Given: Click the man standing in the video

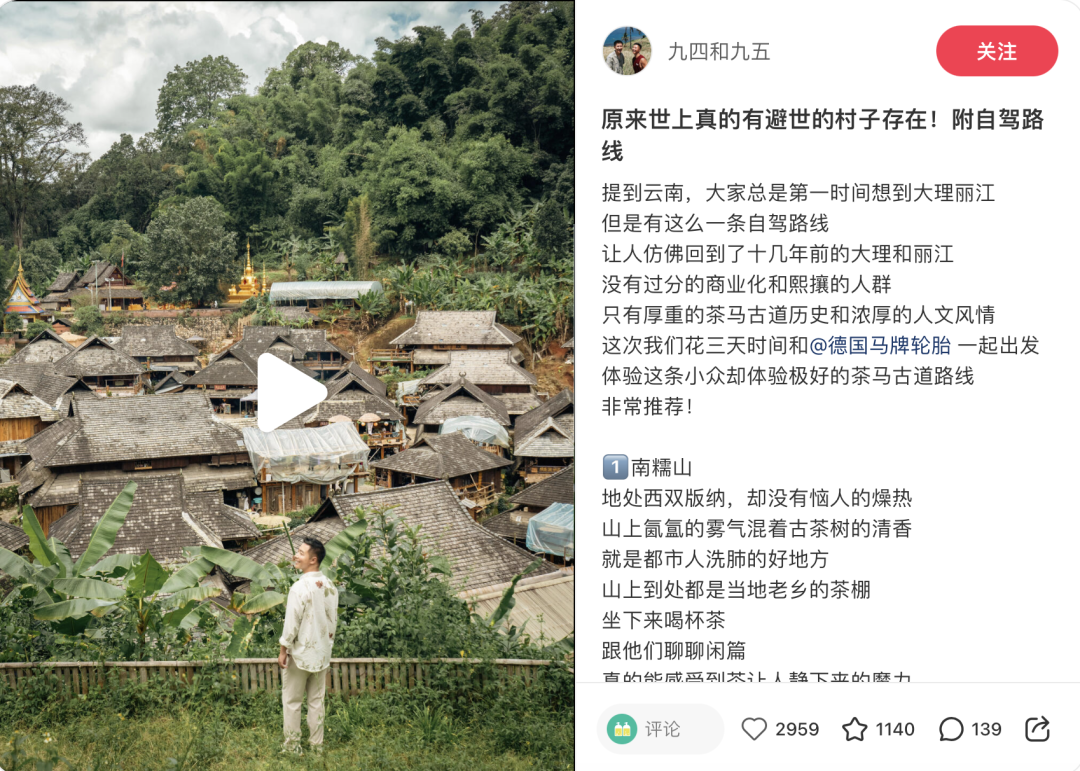Looking at the screenshot, I should 308,644.
